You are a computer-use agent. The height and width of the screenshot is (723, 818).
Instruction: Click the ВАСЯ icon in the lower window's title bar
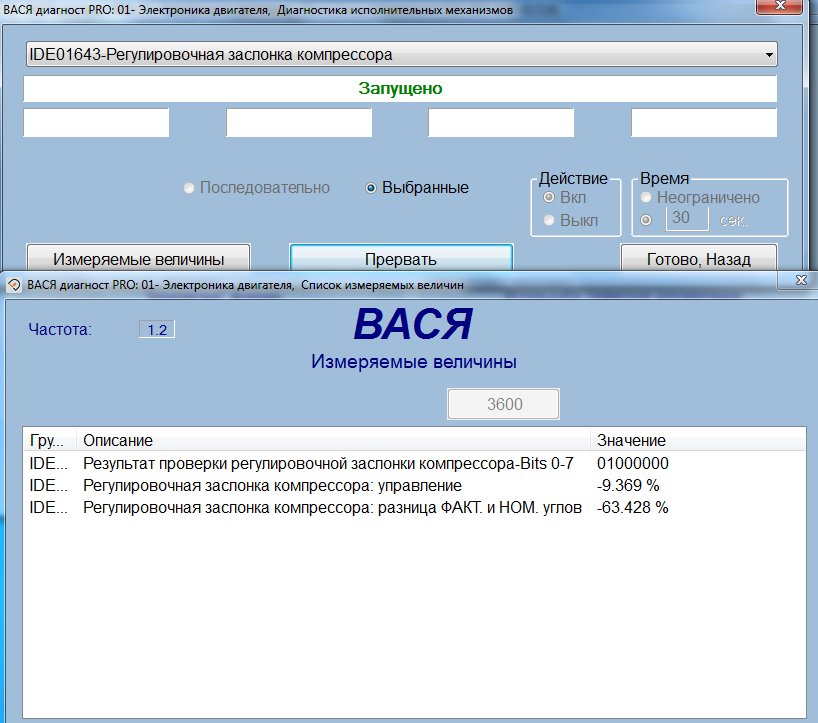coord(14,285)
